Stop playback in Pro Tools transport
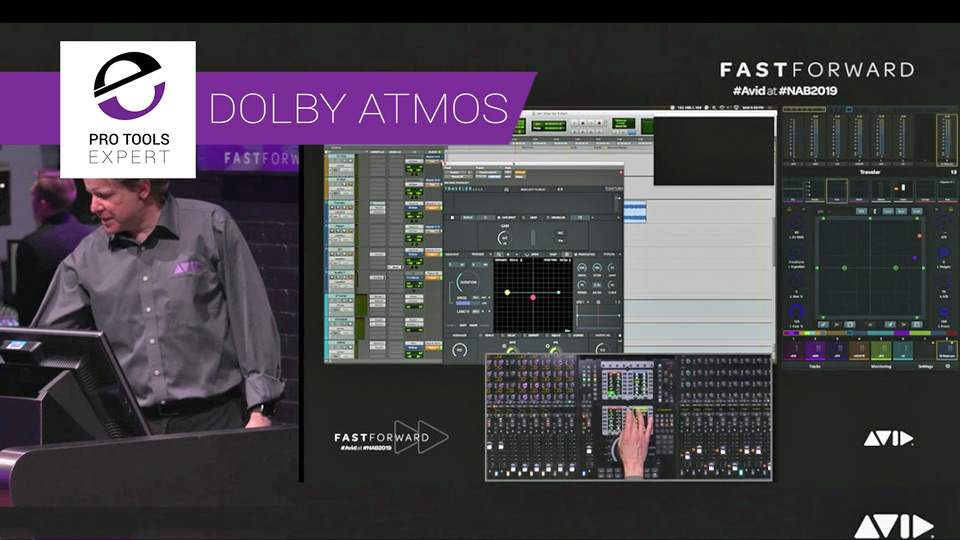 583,123
